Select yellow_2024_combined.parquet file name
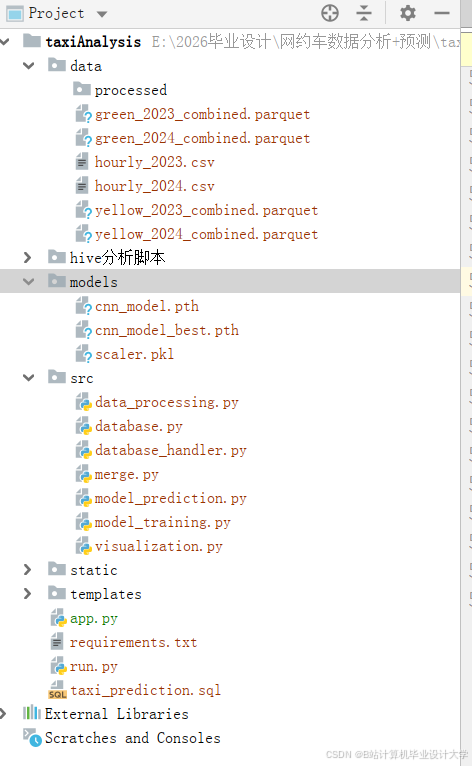This screenshot has height=766, width=472. point(206,234)
